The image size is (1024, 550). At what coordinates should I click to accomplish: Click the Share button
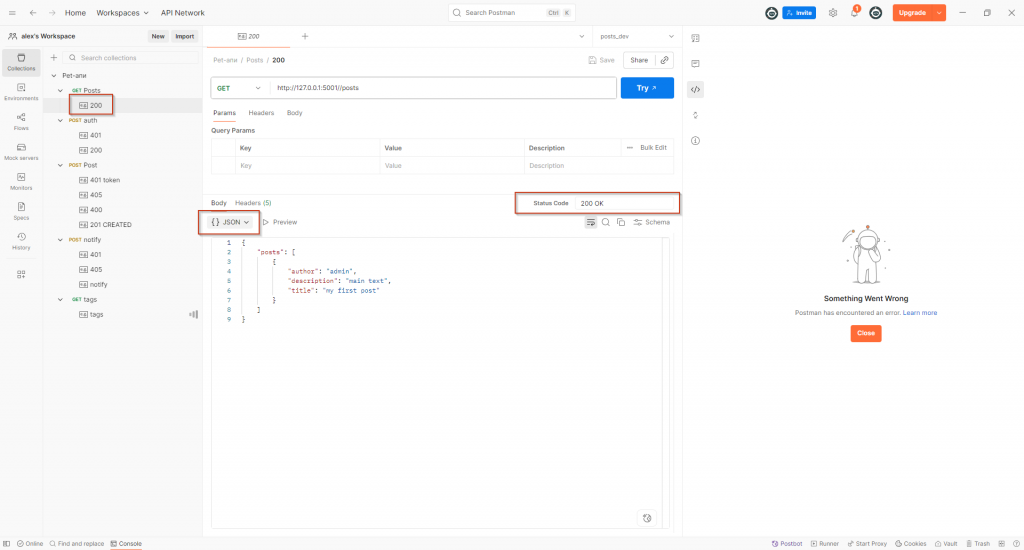click(639, 60)
